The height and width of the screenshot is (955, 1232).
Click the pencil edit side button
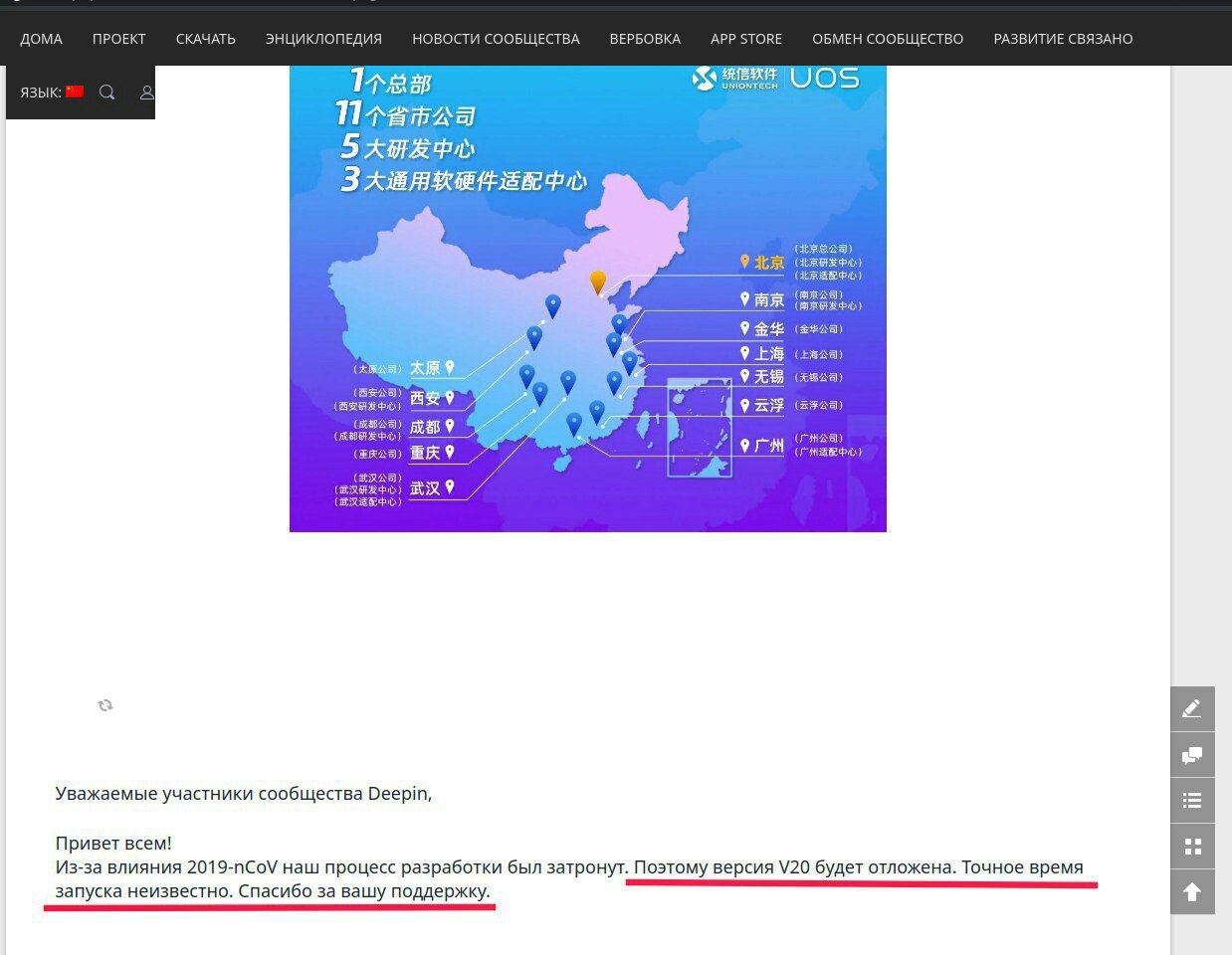click(x=1192, y=708)
